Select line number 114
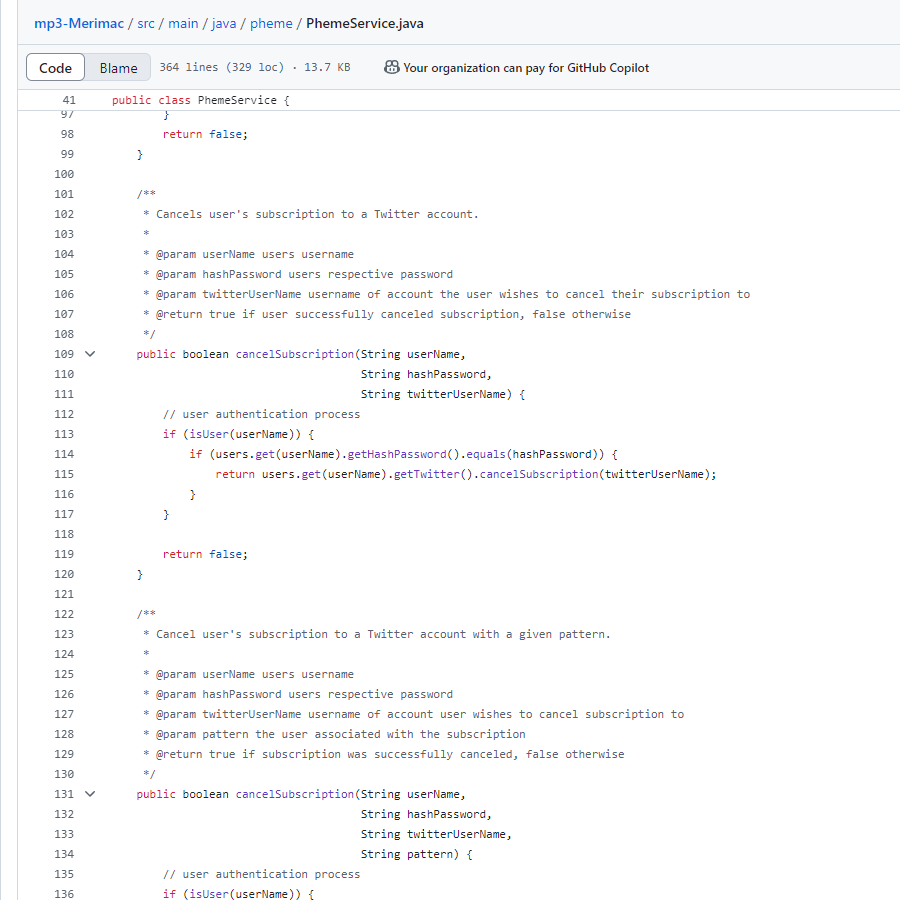900x900 pixels. tap(64, 455)
